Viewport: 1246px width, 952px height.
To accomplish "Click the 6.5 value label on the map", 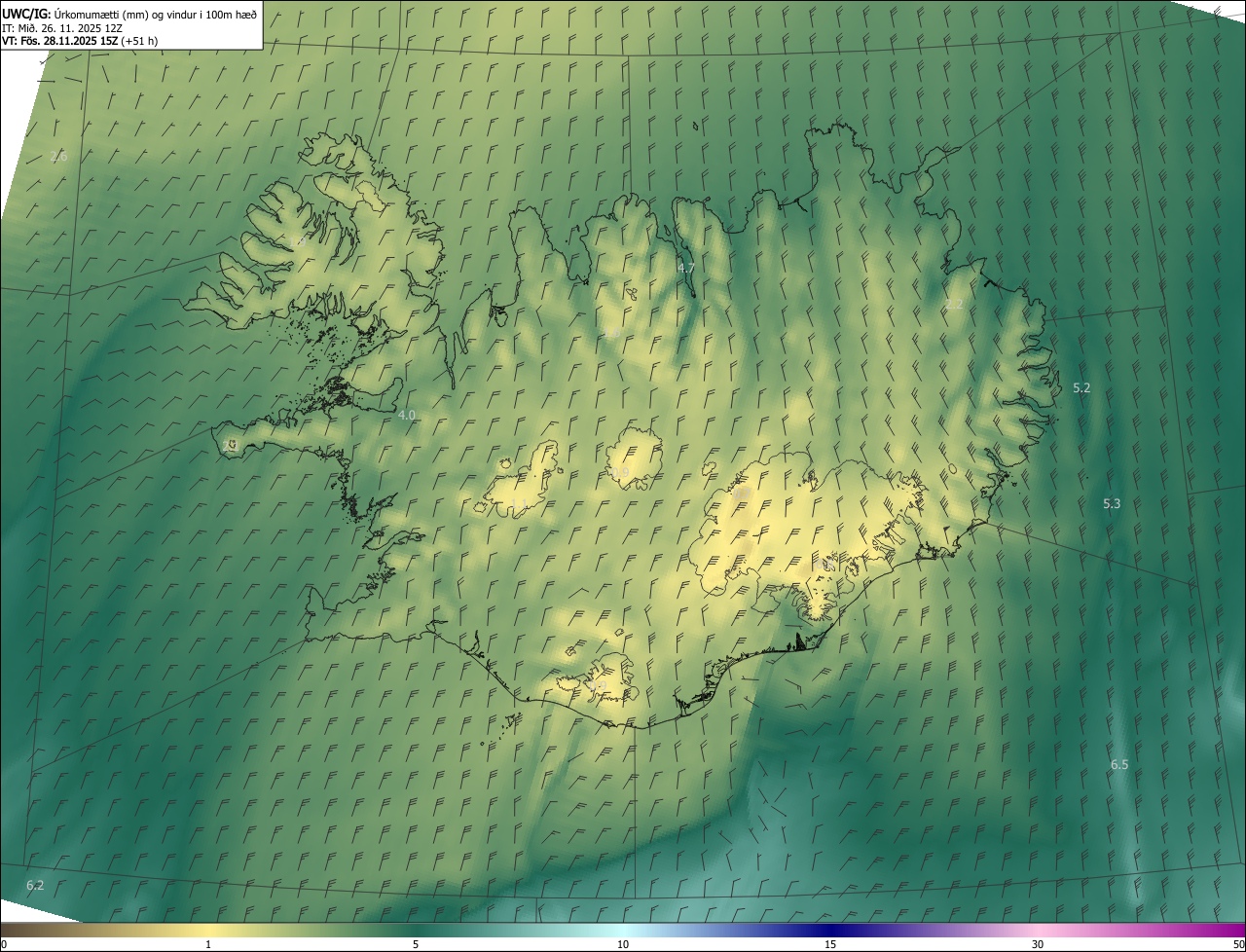I will (1119, 765).
